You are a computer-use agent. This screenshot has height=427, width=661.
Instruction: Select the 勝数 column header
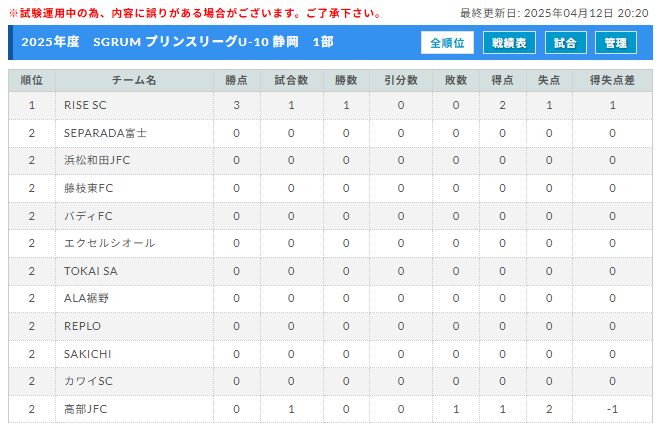tap(346, 81)
